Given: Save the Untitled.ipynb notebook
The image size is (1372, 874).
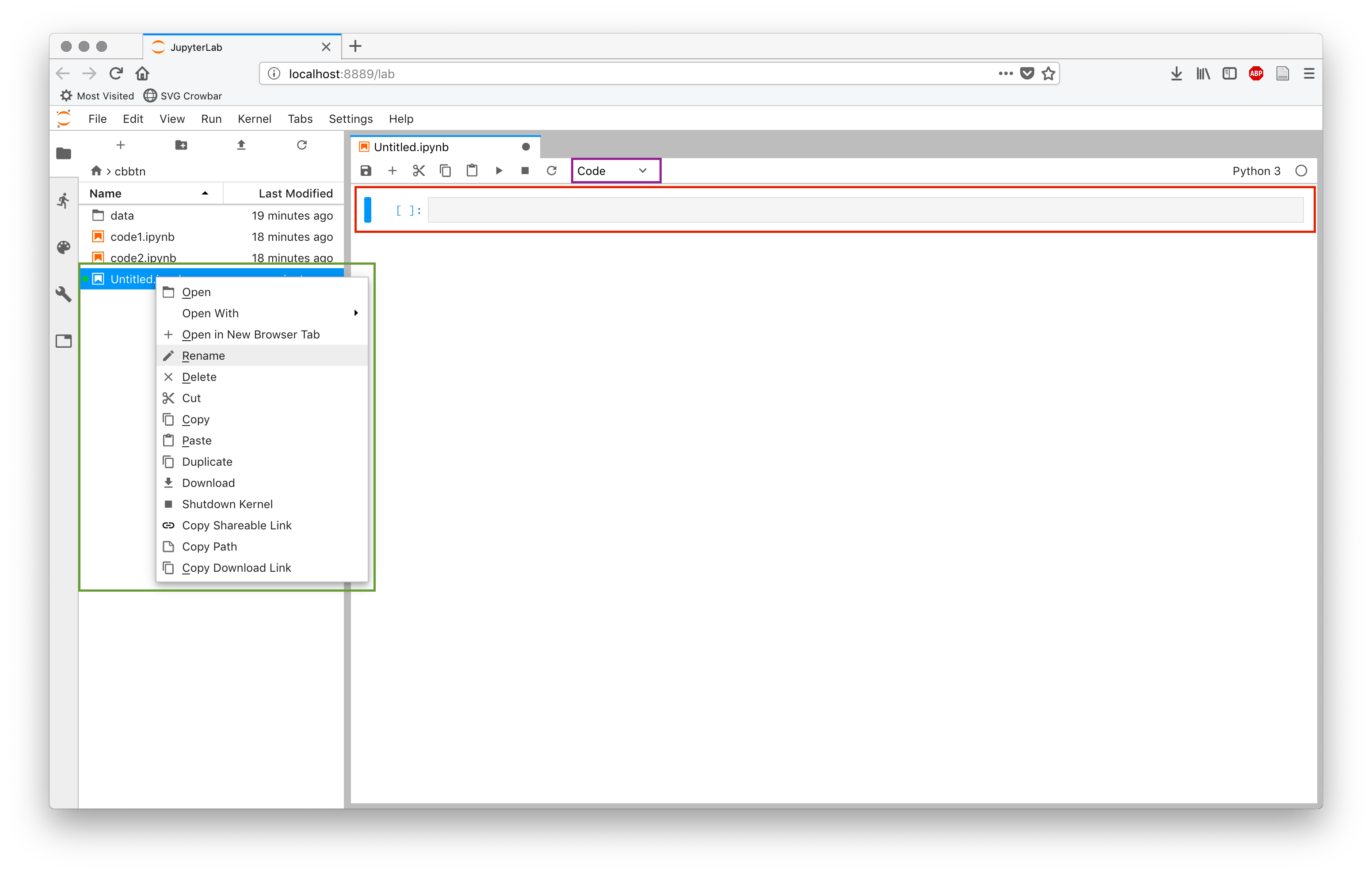Looking at the screenshot, I should [x=365, y=171].
